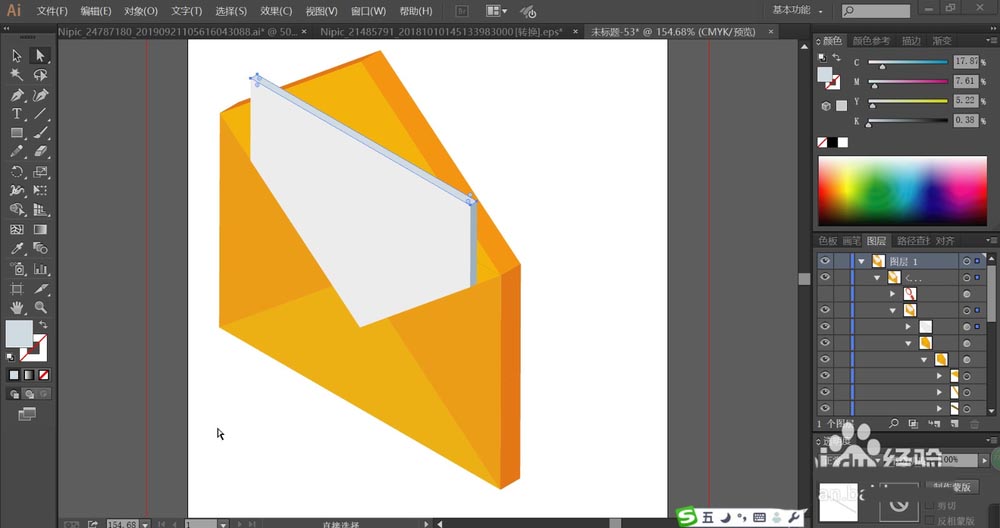Open the Arrange Documents dropdown

[x=497, y=11]
